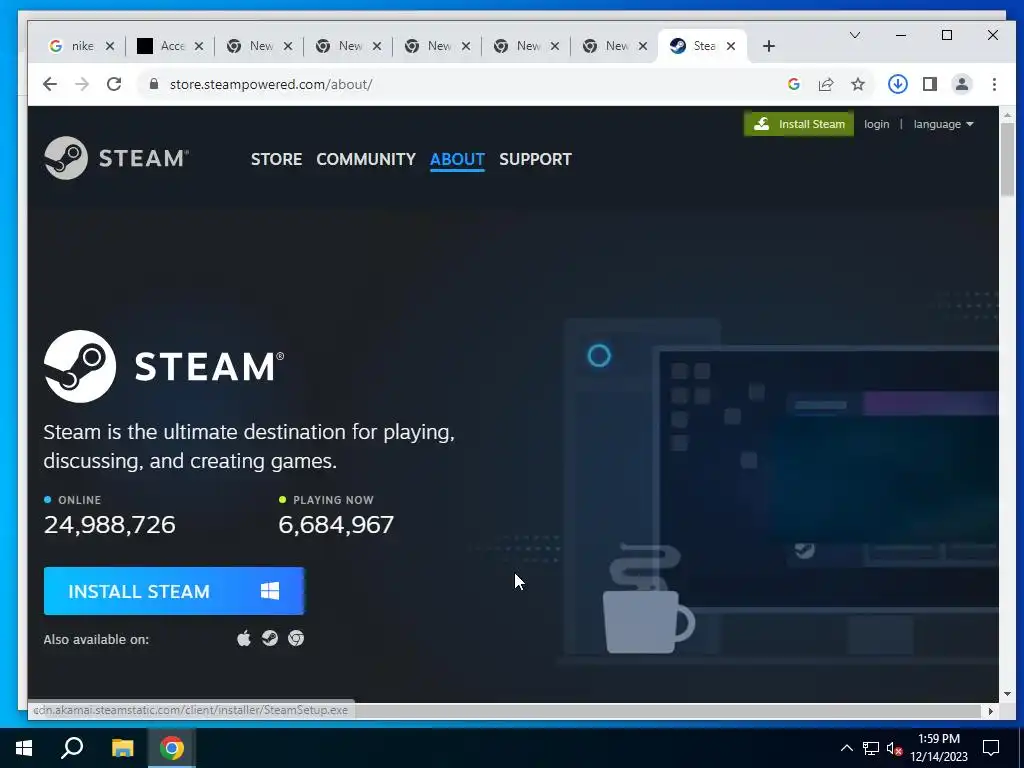Open the notification center icon
Viewport: 1024px width, 768px height.
point(991,748)
